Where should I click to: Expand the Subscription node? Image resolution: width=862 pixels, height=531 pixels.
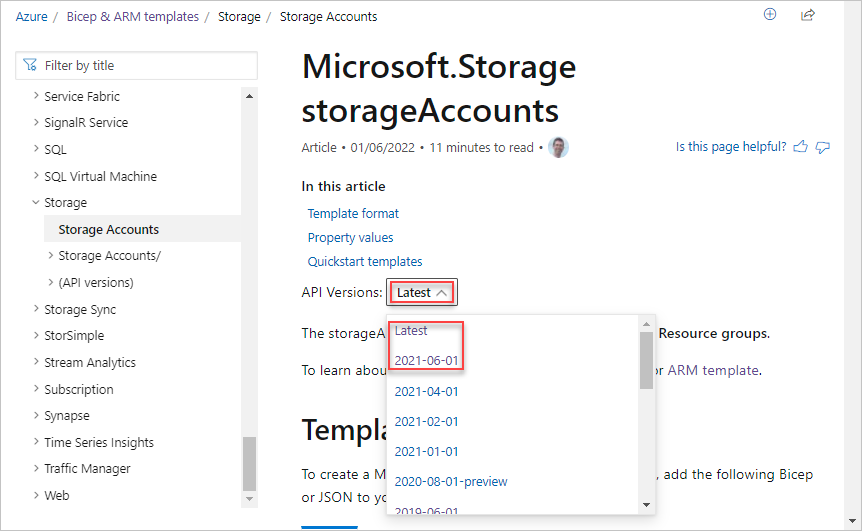click(x=36, y=389)
